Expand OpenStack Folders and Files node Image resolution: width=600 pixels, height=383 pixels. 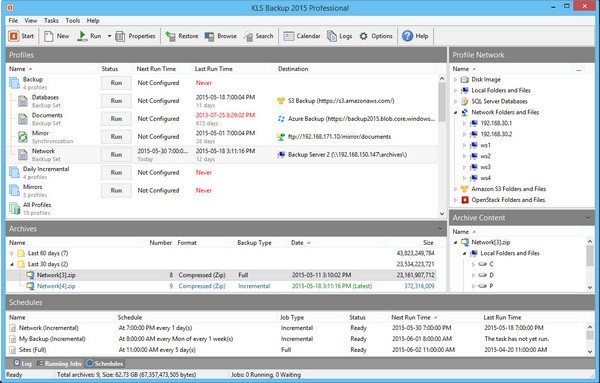coord(455,200)
